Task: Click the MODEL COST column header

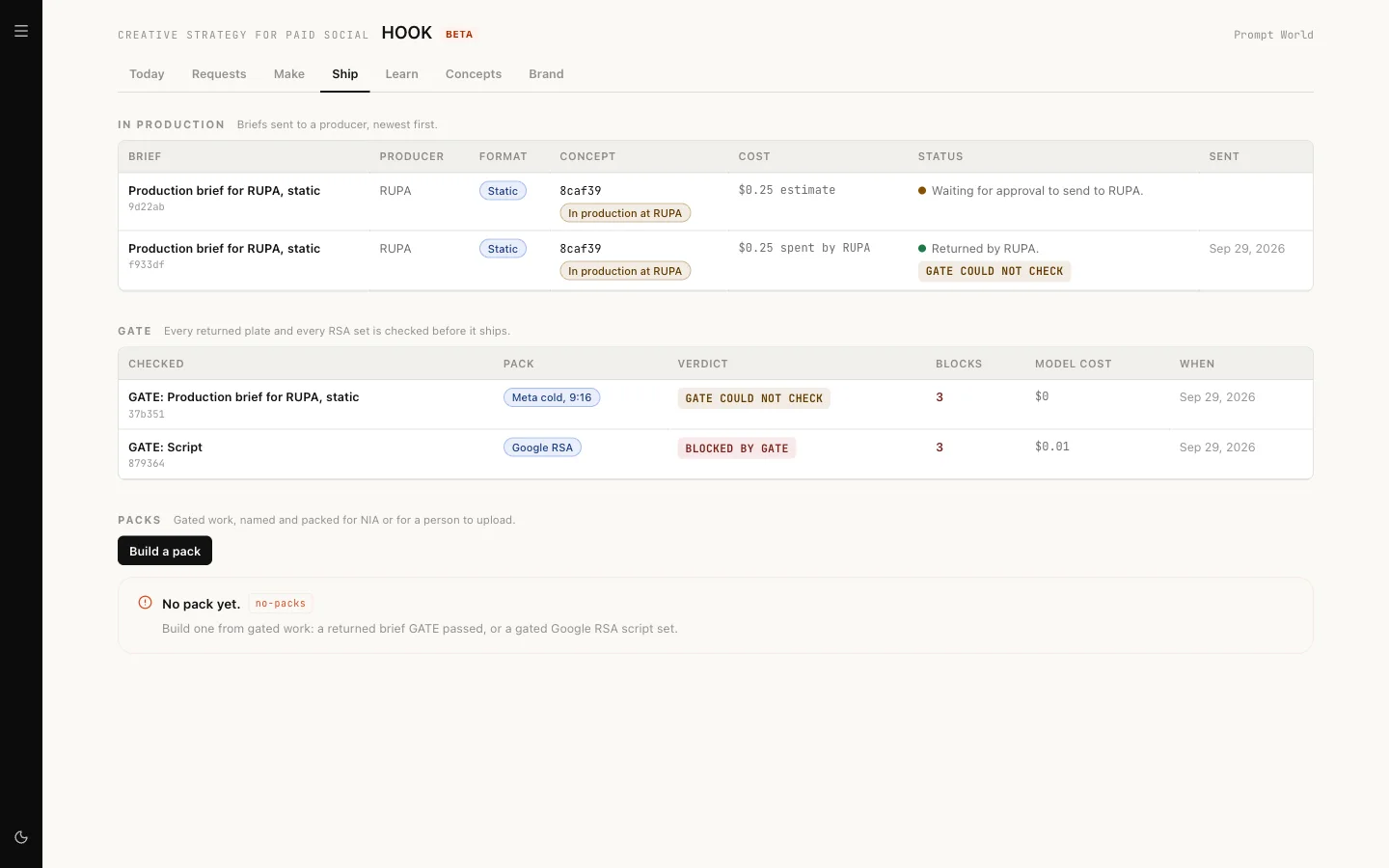Action: 1074,364
